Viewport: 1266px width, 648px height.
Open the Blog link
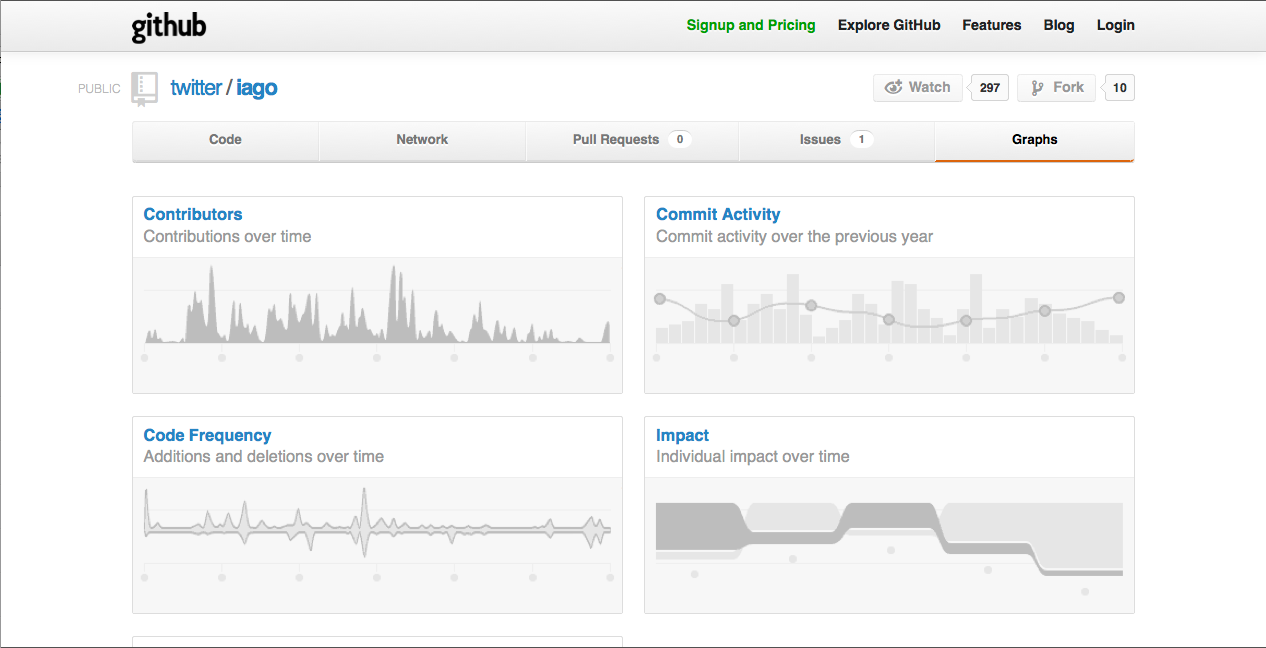click(x=1059, y=25)
